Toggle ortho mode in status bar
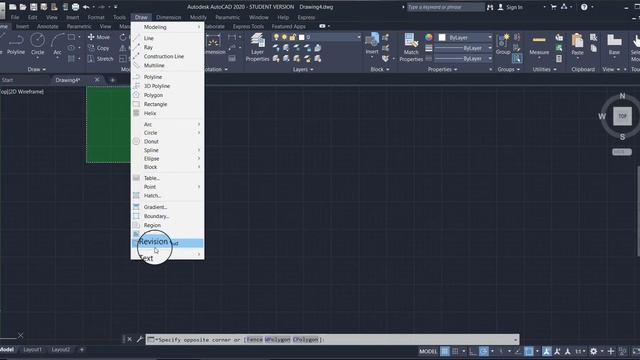 pyautogui.click(x=473, y=351)
